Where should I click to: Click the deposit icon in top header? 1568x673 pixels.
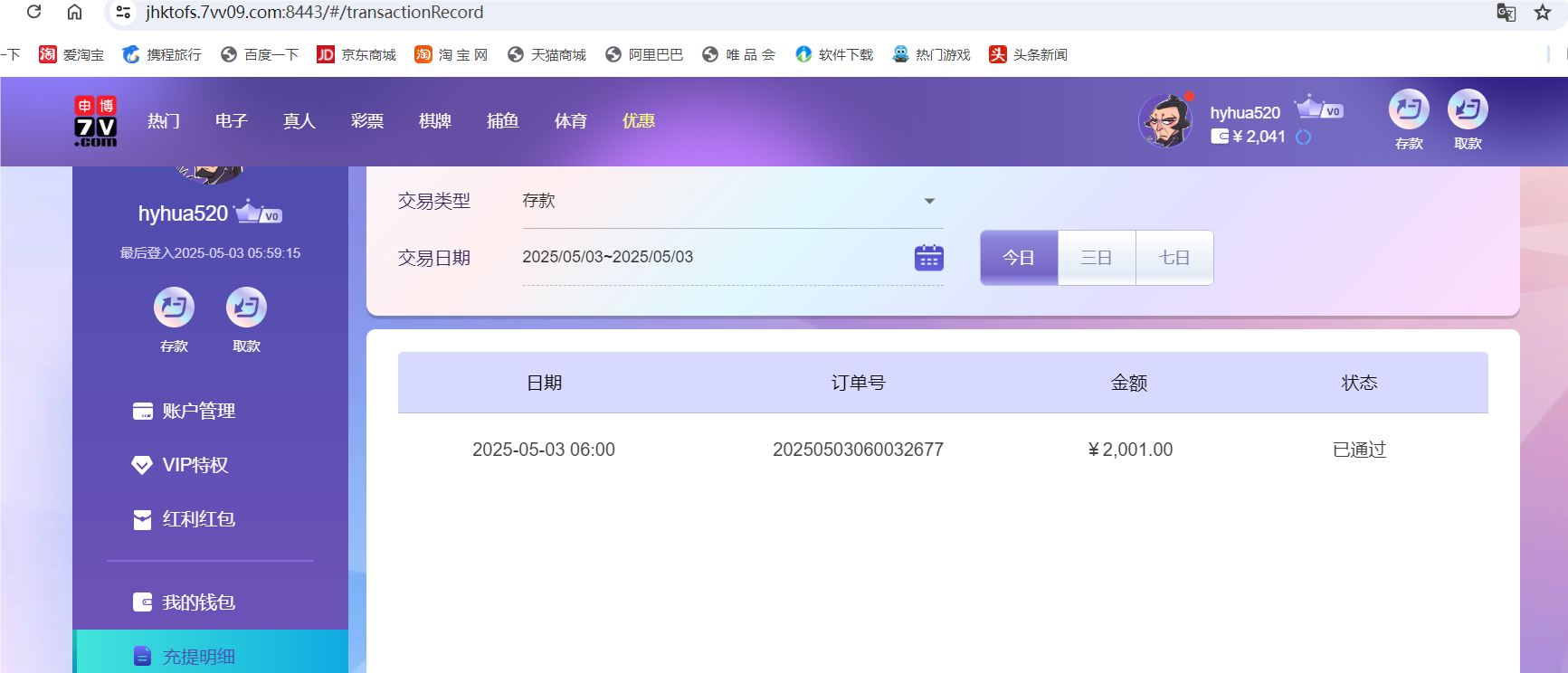click(1408, 110)
